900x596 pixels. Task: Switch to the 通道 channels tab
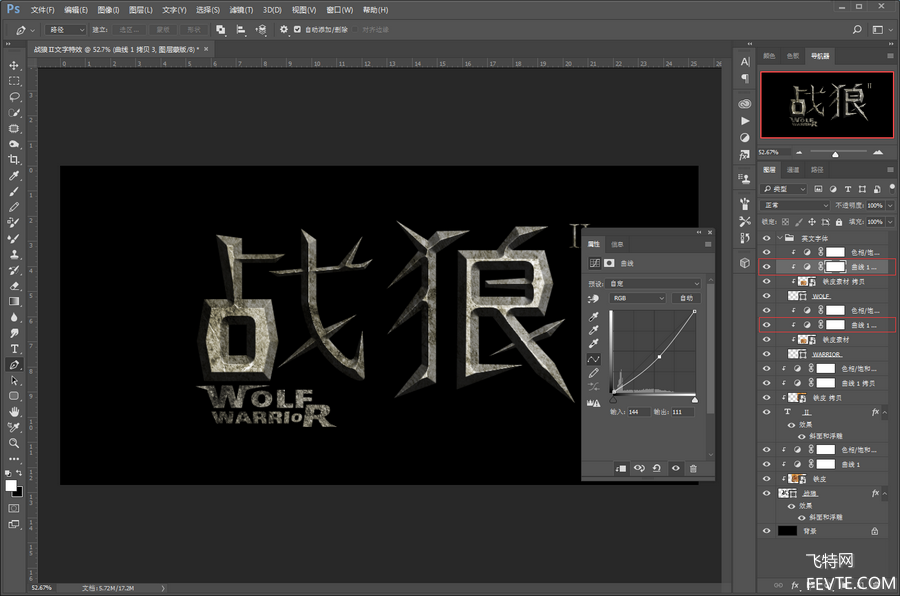tap(793, 170)
